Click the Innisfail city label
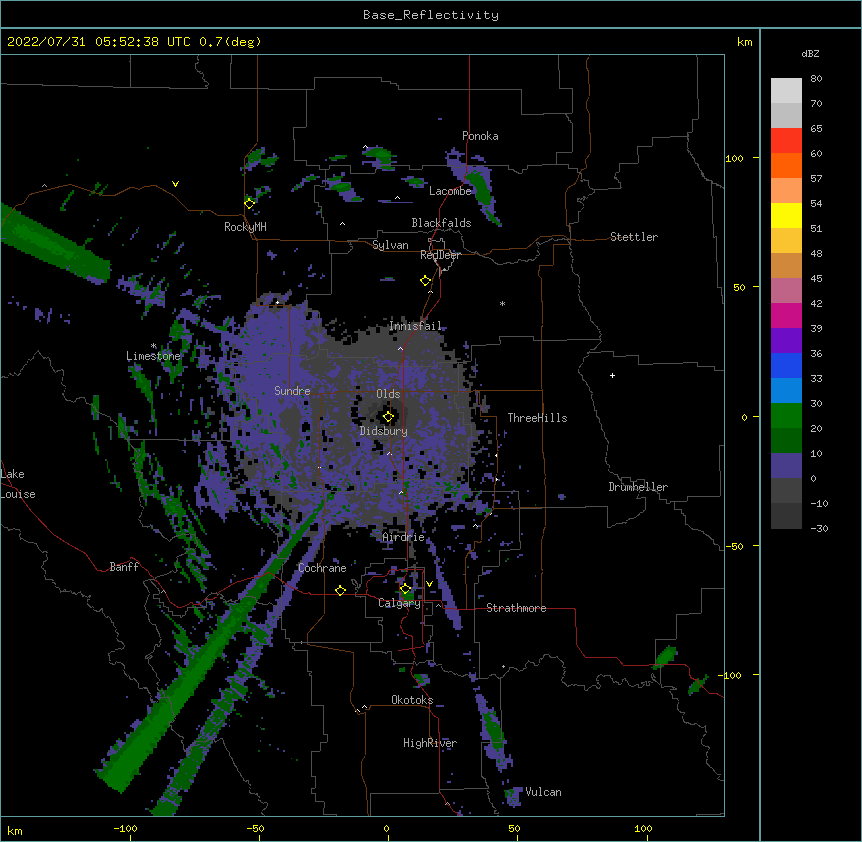Viewport: 862px width, 842px height. [415, 326]
